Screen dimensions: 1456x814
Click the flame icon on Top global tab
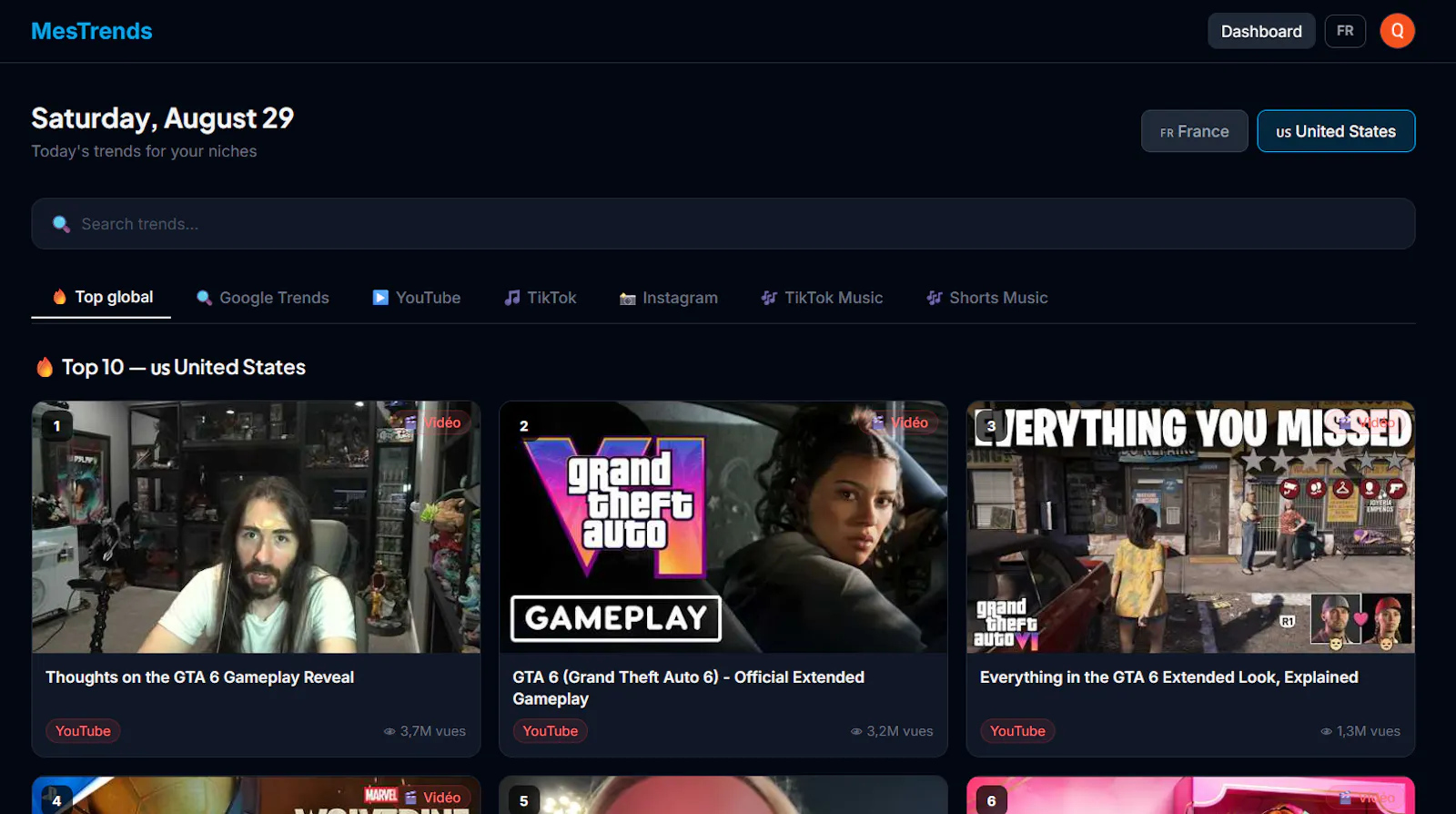point(60,297)
